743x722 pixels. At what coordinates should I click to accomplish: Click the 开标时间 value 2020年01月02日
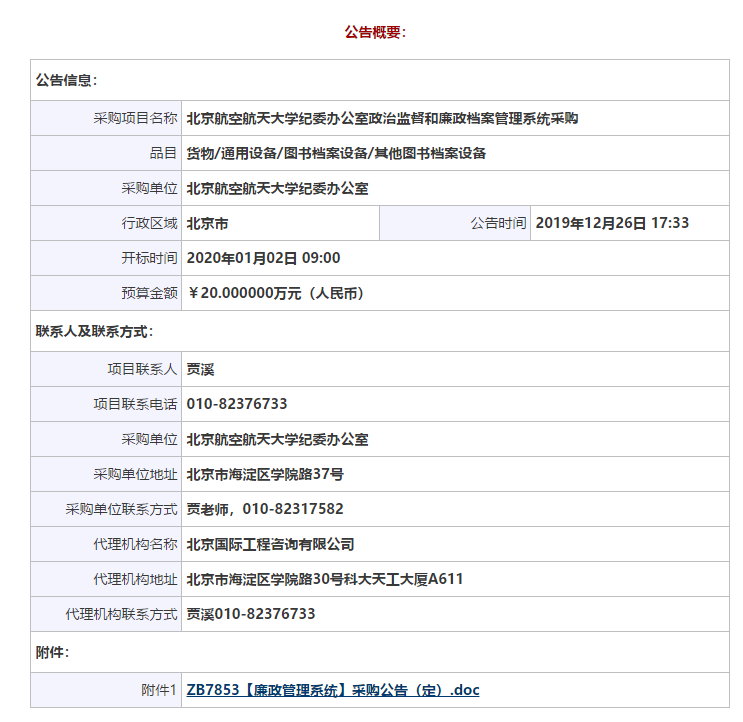coord(264,258)
